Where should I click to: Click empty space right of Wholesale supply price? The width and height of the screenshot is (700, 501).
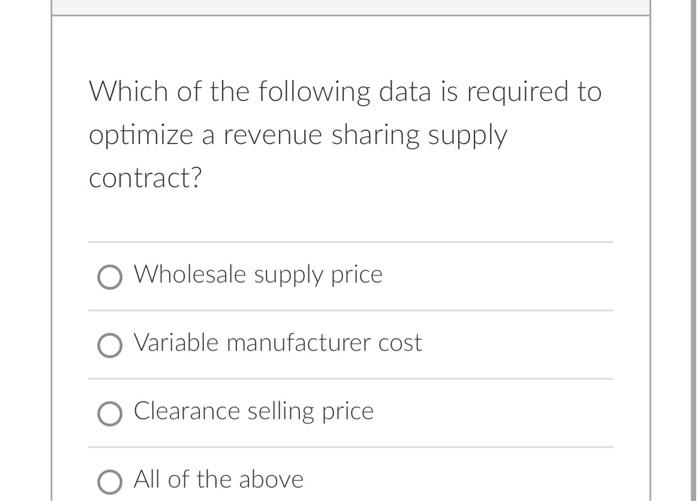coord(498,276)
